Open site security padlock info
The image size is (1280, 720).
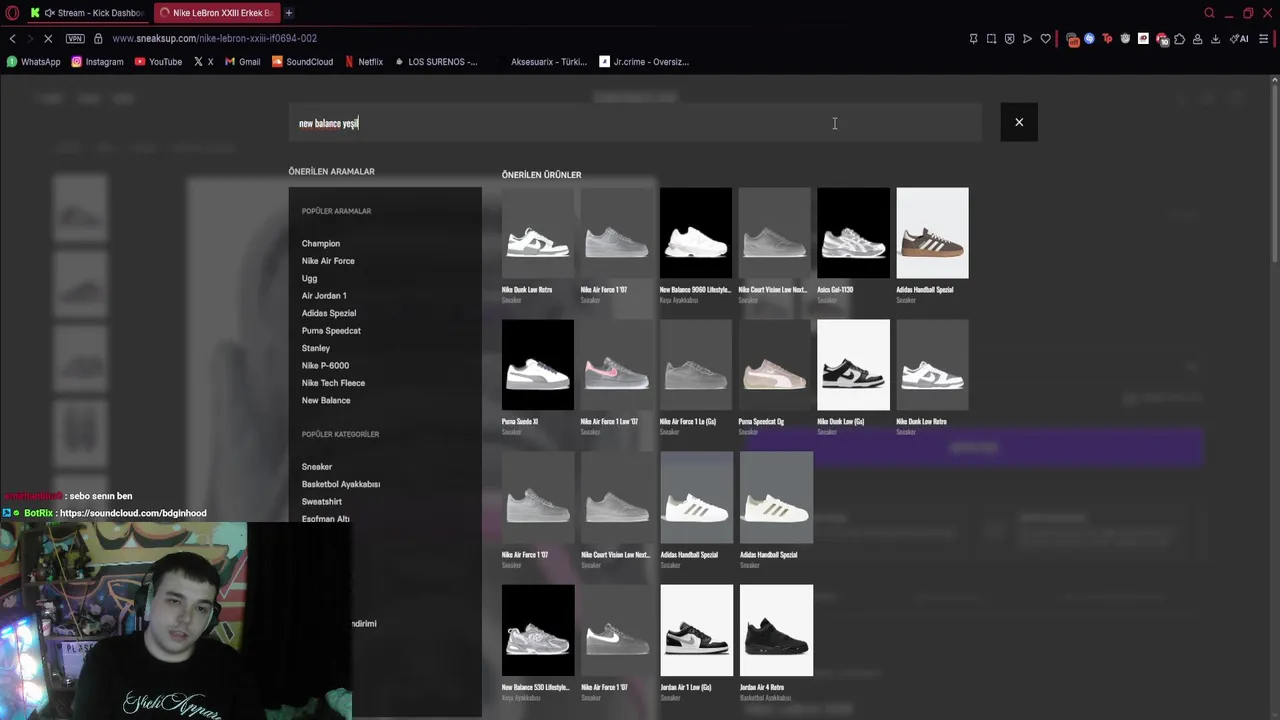98,38
